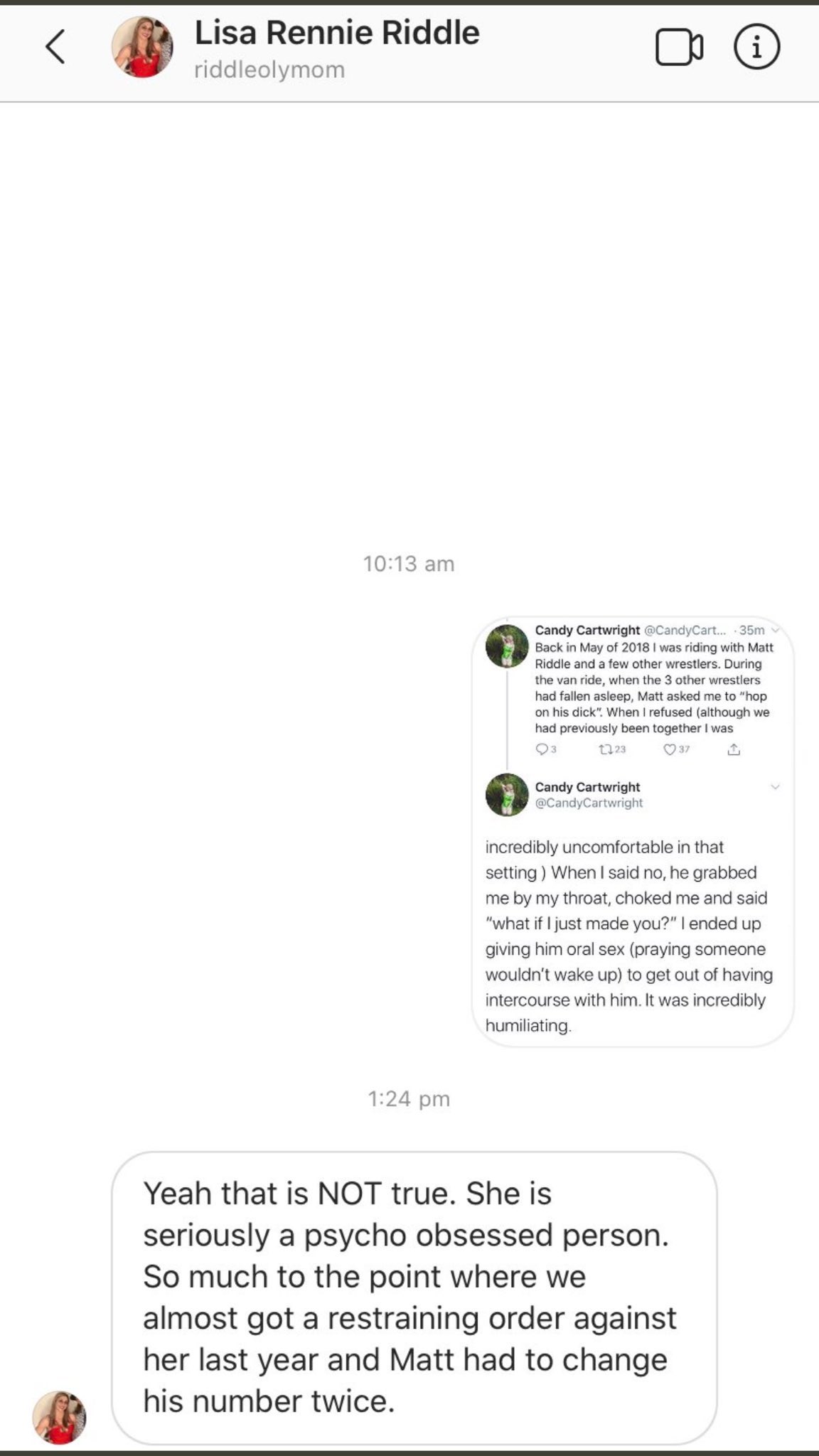The height and width of the screenshot is (1456, 819).
Task: Start a video call with camera icon
Action: click(x=679, y=47)
